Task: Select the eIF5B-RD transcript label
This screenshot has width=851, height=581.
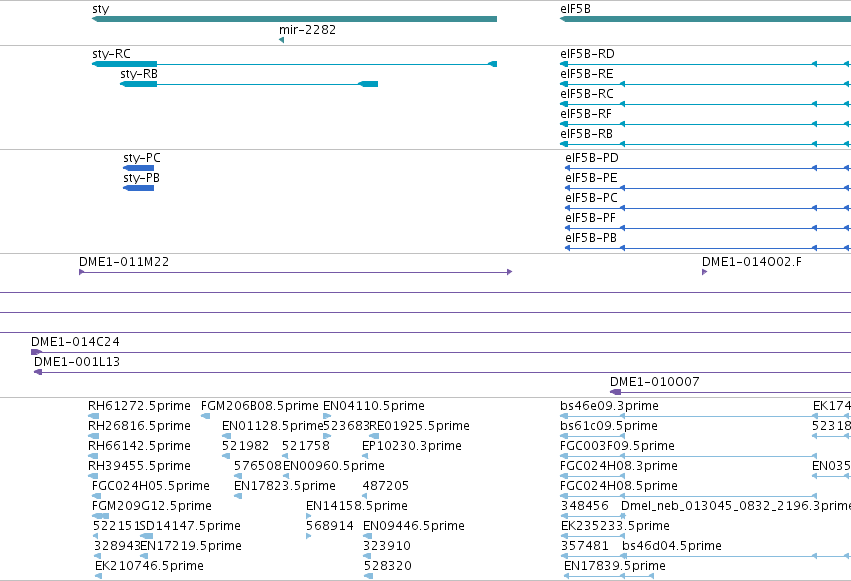Action: coord(587,54)
